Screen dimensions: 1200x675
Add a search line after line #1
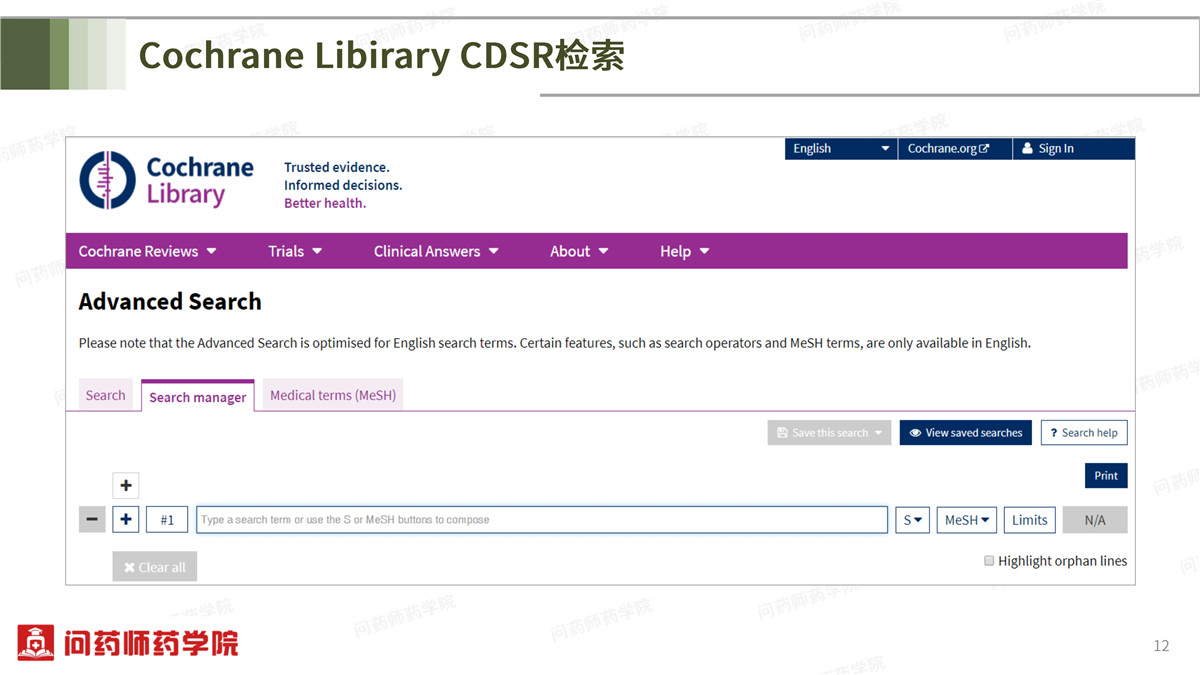click(x=126, y=520)
